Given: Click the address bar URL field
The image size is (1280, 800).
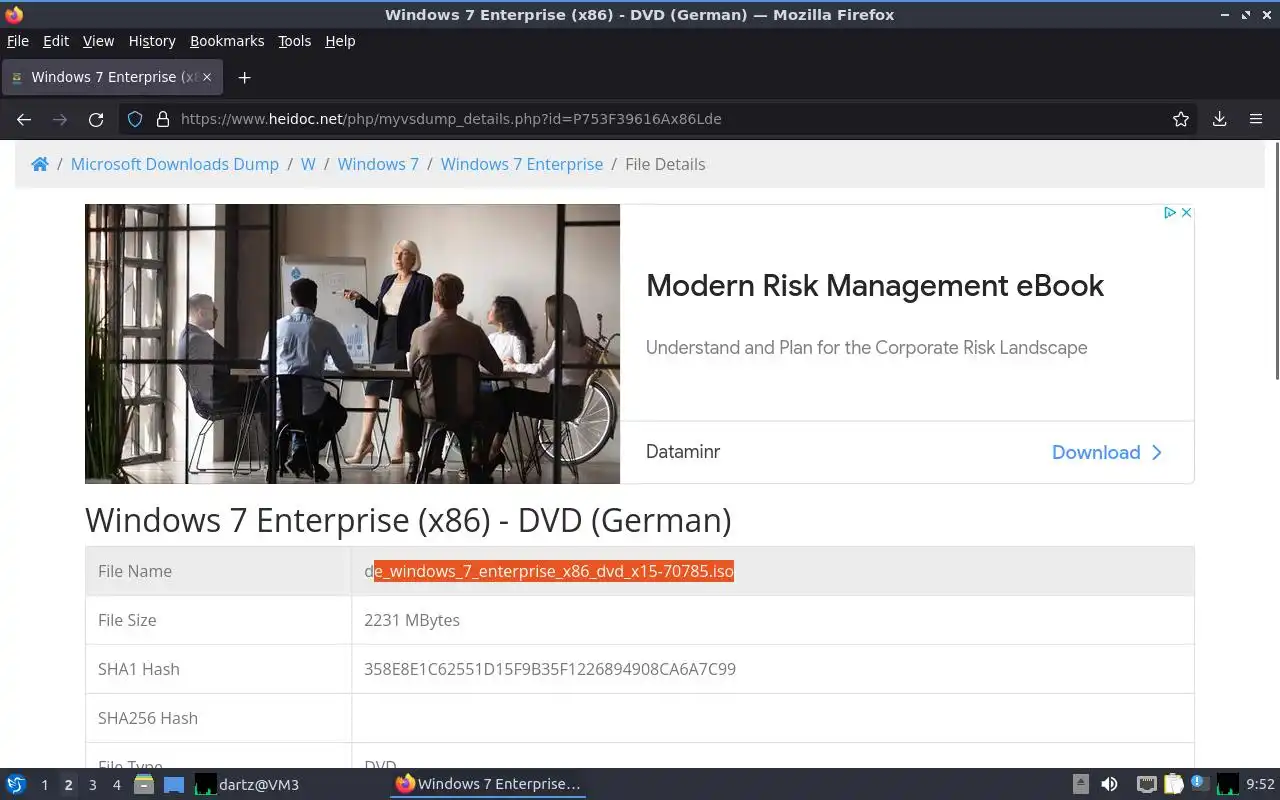Looking at the screenshot, I should [660, 119].
